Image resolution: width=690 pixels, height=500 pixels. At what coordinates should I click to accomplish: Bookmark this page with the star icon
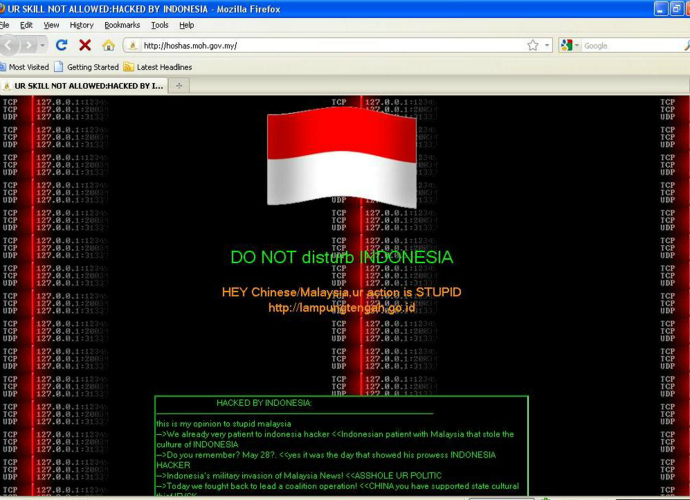pyautogui.click(x=533, y=45)
